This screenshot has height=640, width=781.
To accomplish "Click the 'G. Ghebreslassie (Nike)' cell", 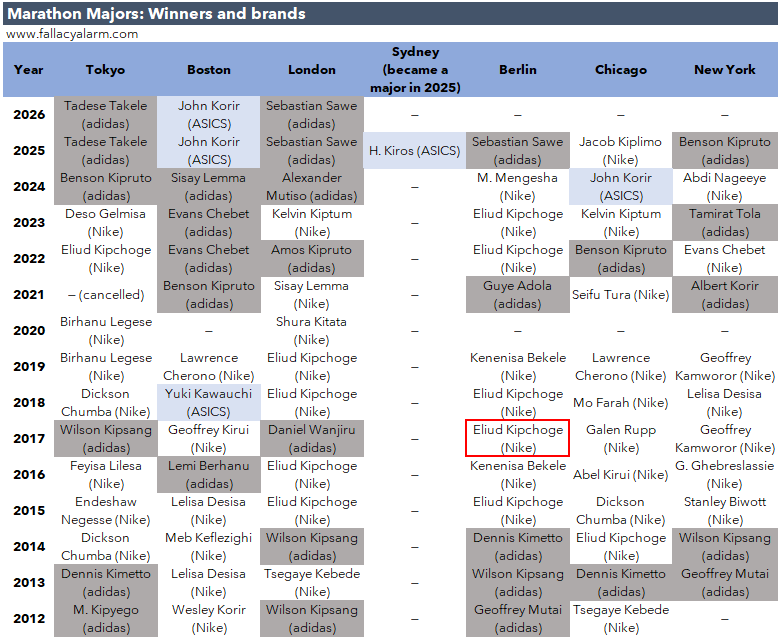I will (725, 475).
